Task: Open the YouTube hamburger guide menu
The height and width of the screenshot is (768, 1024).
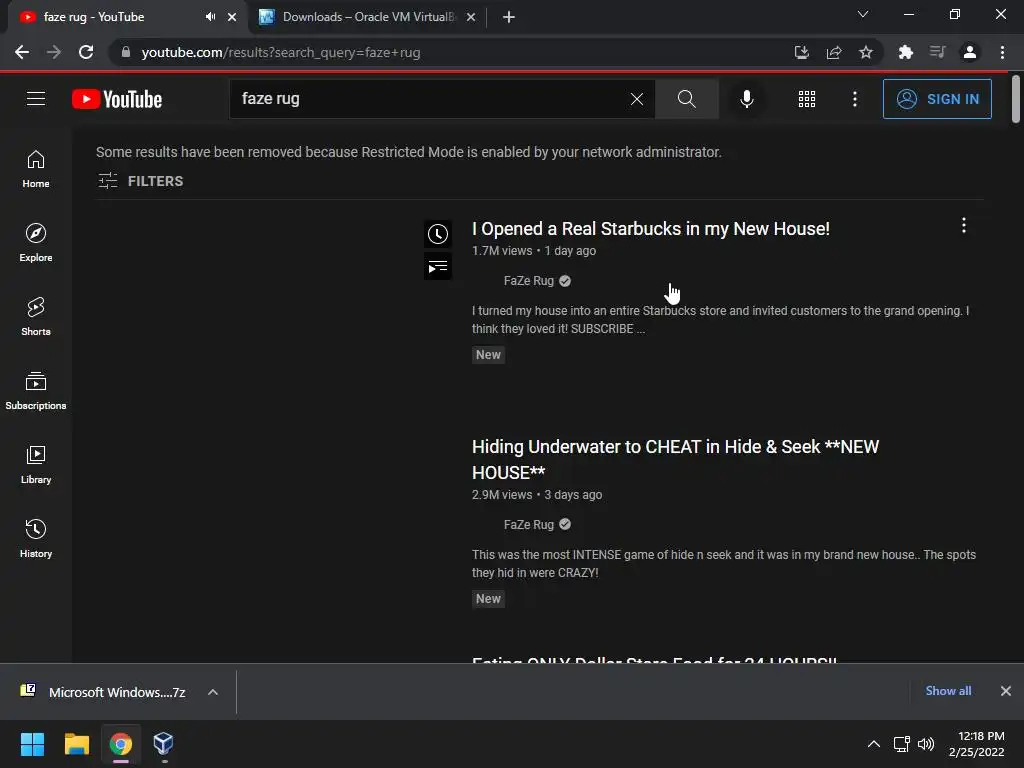Action: point(36,99)
